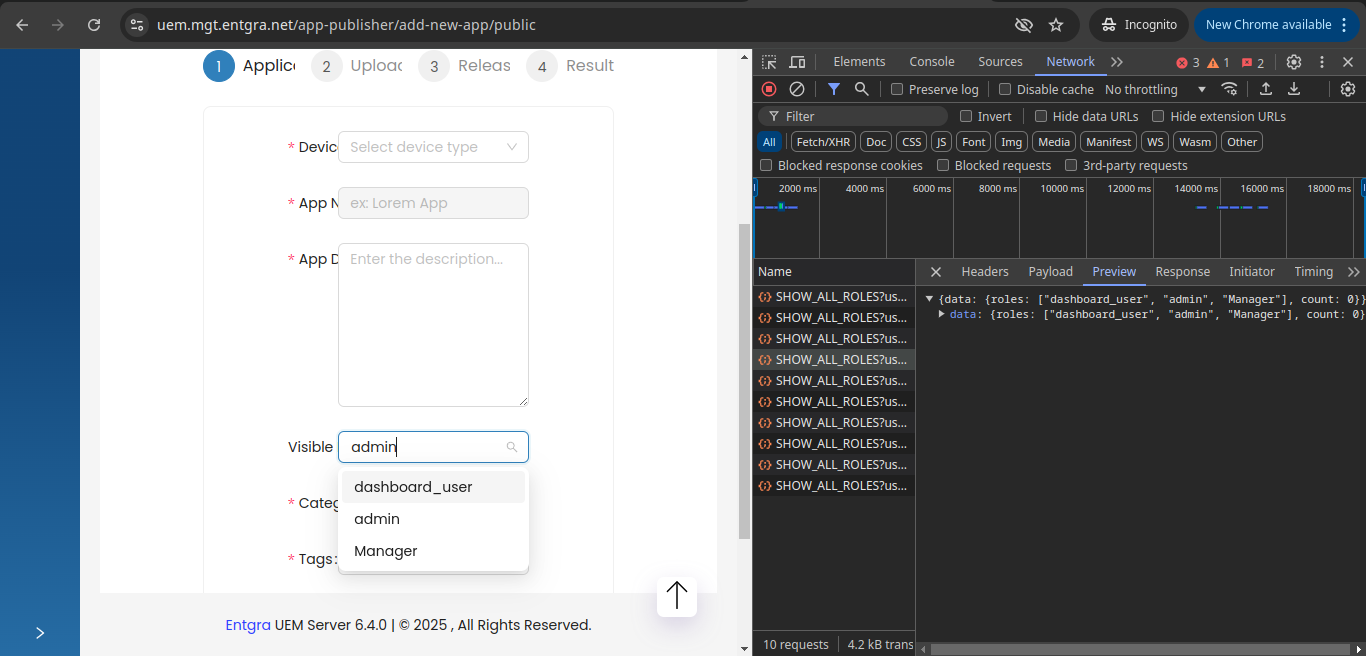
Task: Open the Timing tab
Action: (1314, 272)
